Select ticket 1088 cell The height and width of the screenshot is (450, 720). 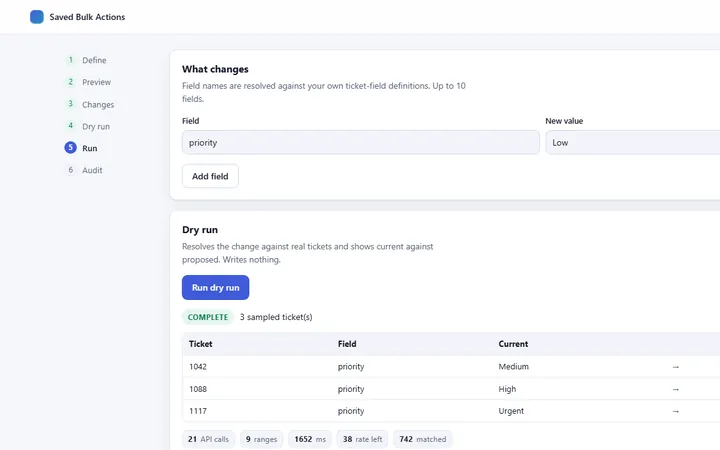tap(198, 389)
